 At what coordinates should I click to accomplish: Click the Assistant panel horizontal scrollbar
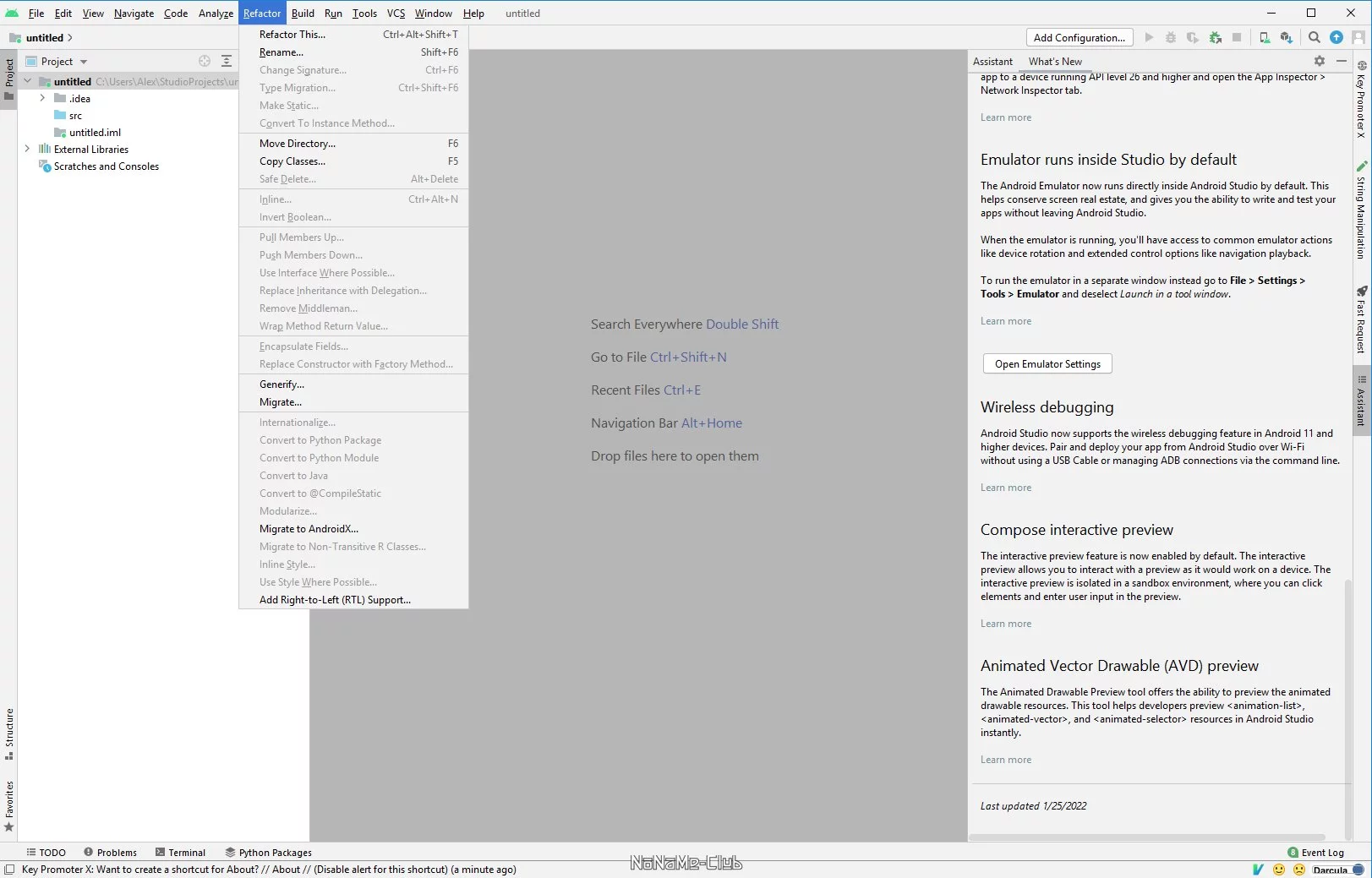[1146, 837]
